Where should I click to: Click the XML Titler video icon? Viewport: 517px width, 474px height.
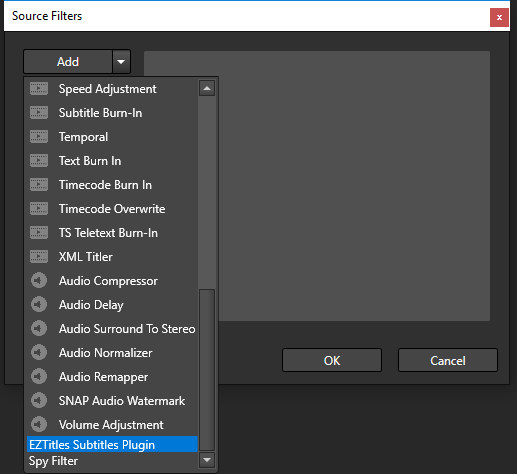click(39, 257)
